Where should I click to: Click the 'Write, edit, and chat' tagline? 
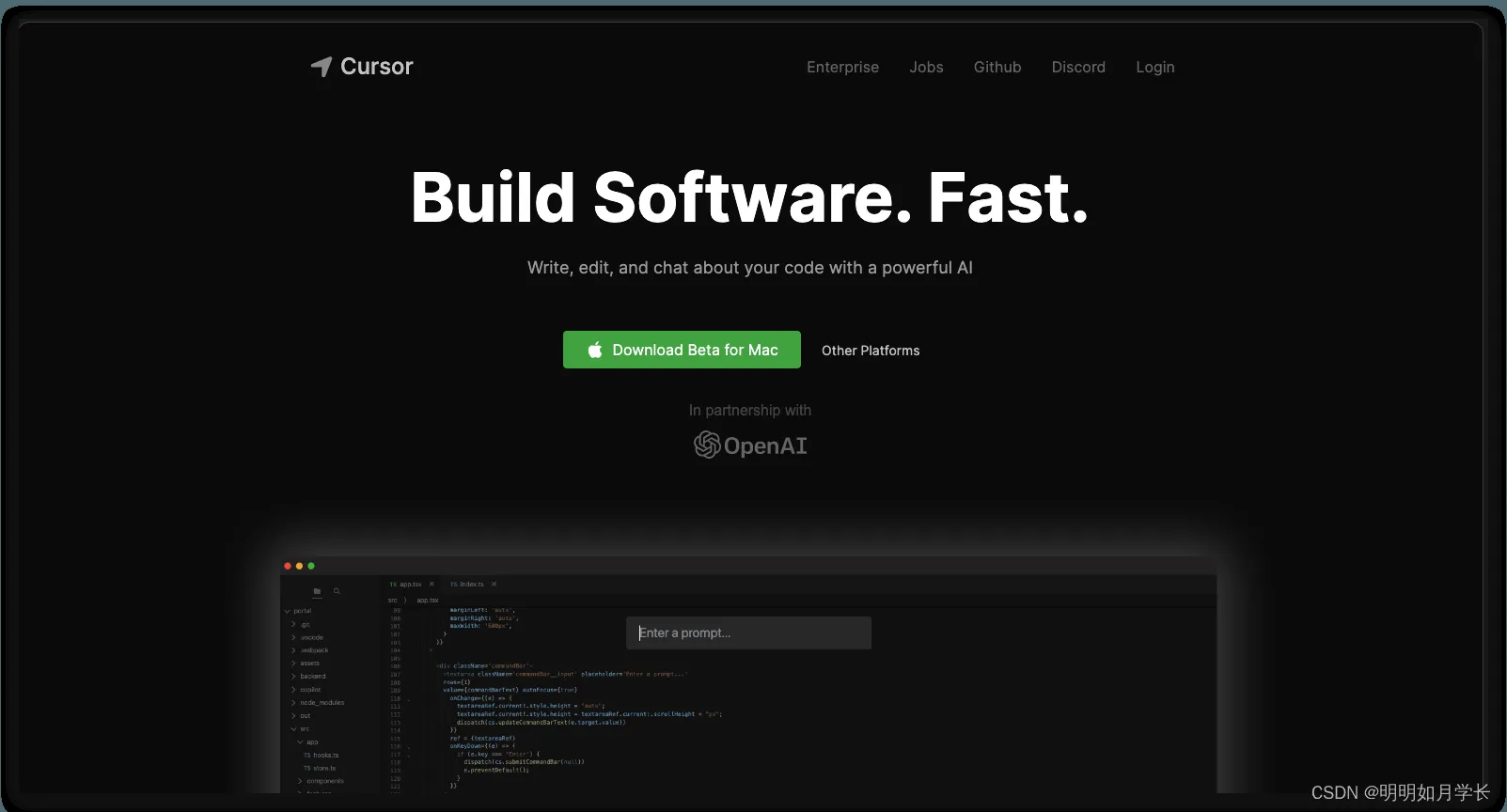tap(749, 268)
